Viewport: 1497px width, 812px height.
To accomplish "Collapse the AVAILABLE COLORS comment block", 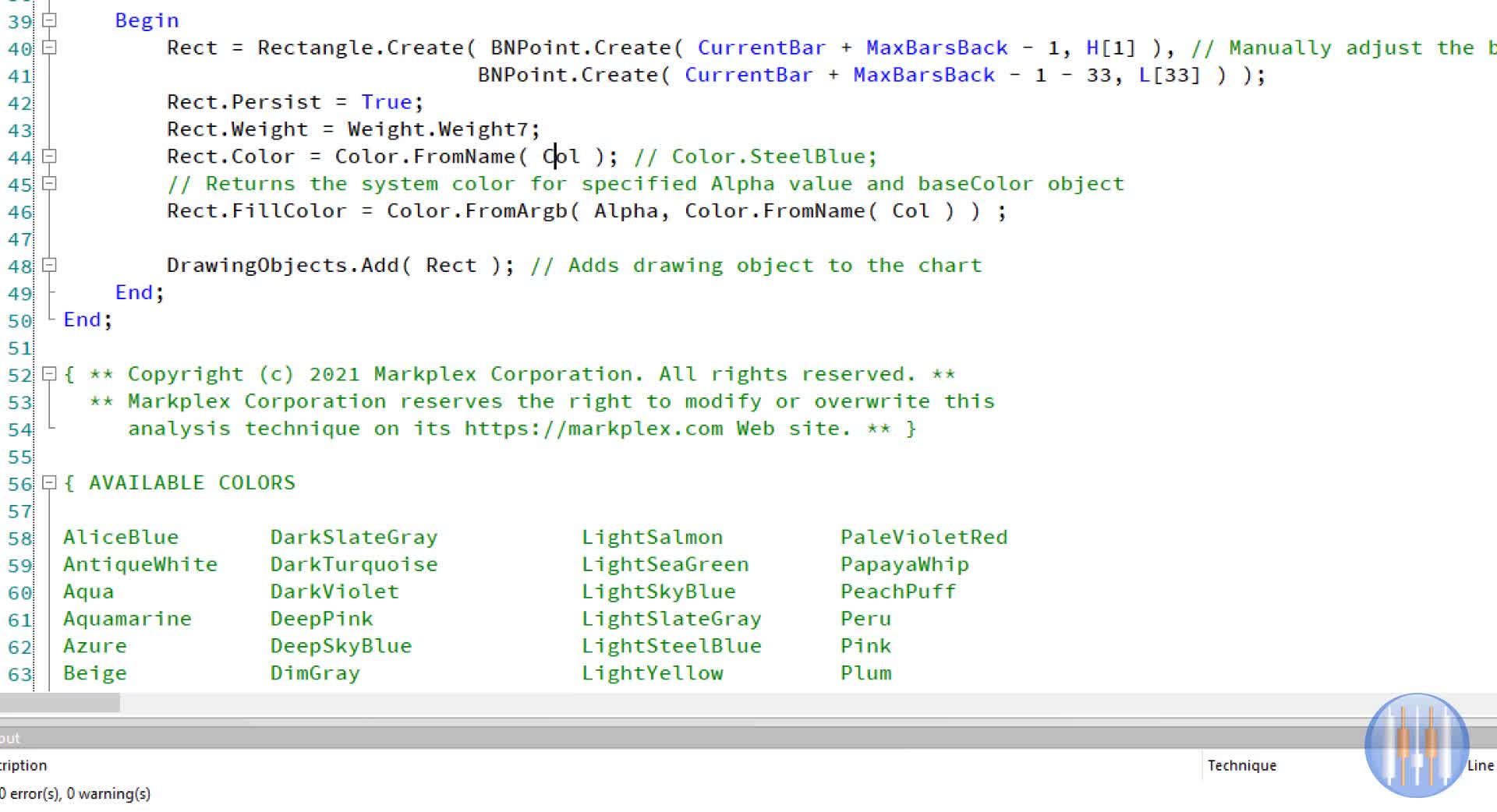I will [x=49, y=483].
